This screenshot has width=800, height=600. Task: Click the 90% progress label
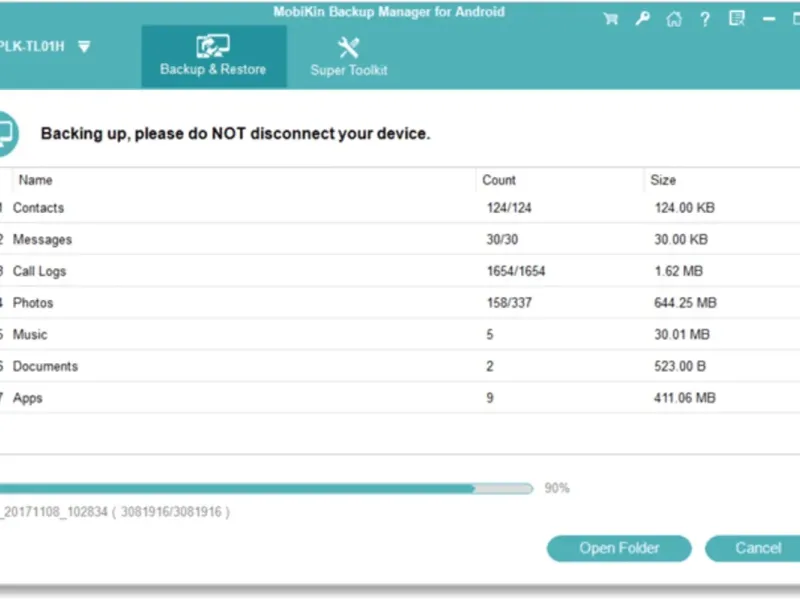pyautogui.click(x=557, y=488)
